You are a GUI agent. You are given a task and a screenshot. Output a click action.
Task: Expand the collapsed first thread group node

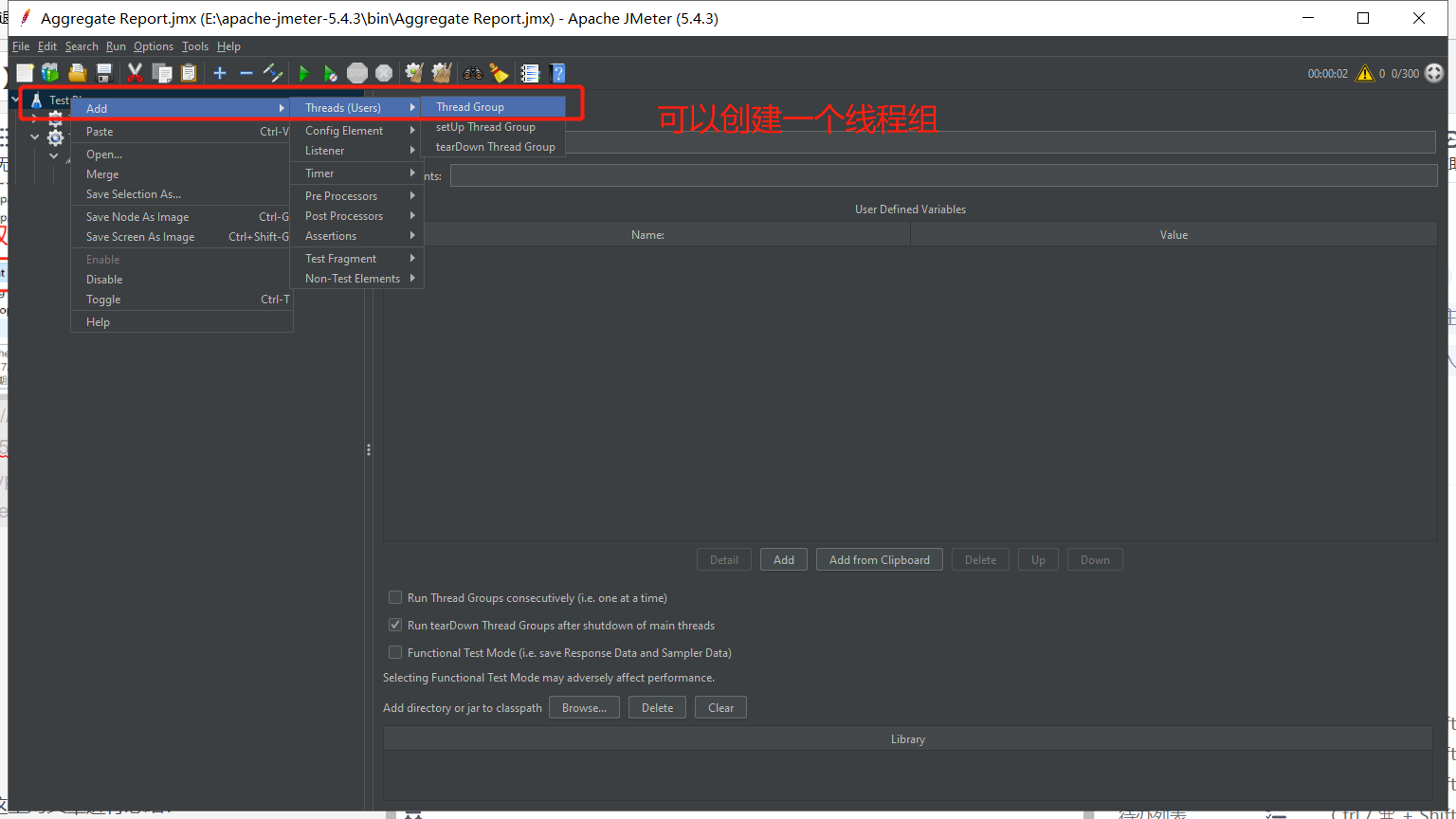pyautogui.click(x=35, y=118)
